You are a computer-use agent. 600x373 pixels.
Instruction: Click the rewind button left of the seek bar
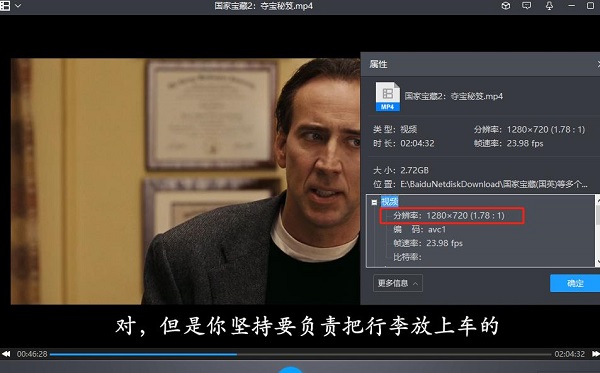[6, 354]
